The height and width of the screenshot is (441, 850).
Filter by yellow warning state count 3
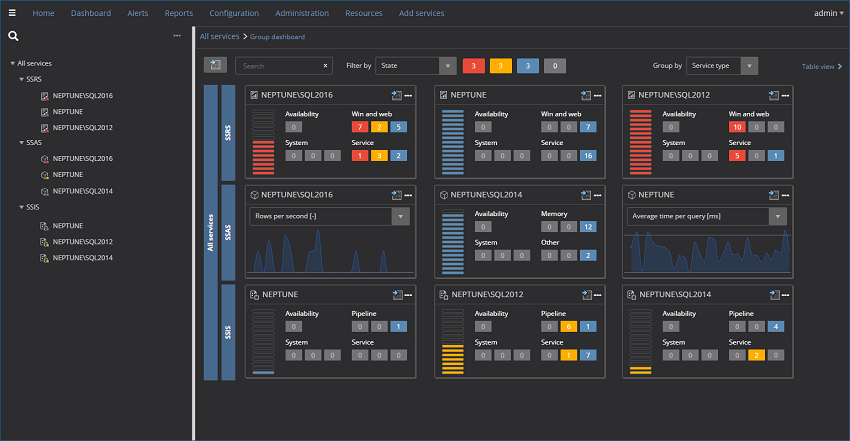click(501, 66)
